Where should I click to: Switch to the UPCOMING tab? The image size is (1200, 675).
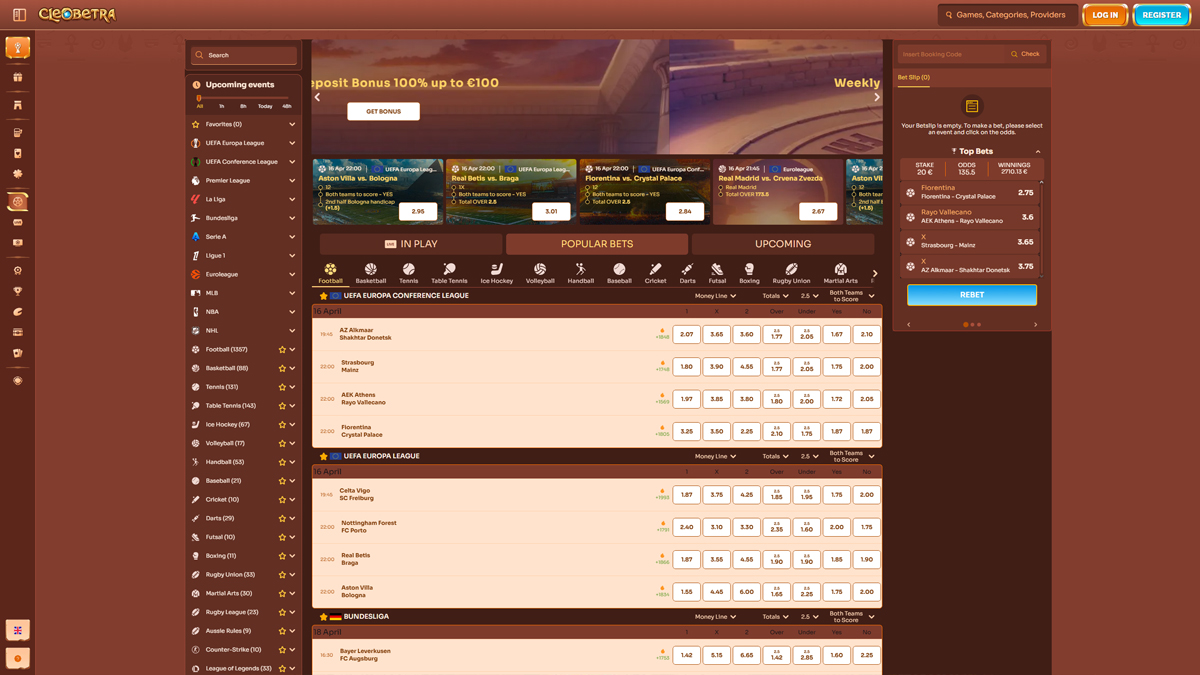[x=783, y=244]
